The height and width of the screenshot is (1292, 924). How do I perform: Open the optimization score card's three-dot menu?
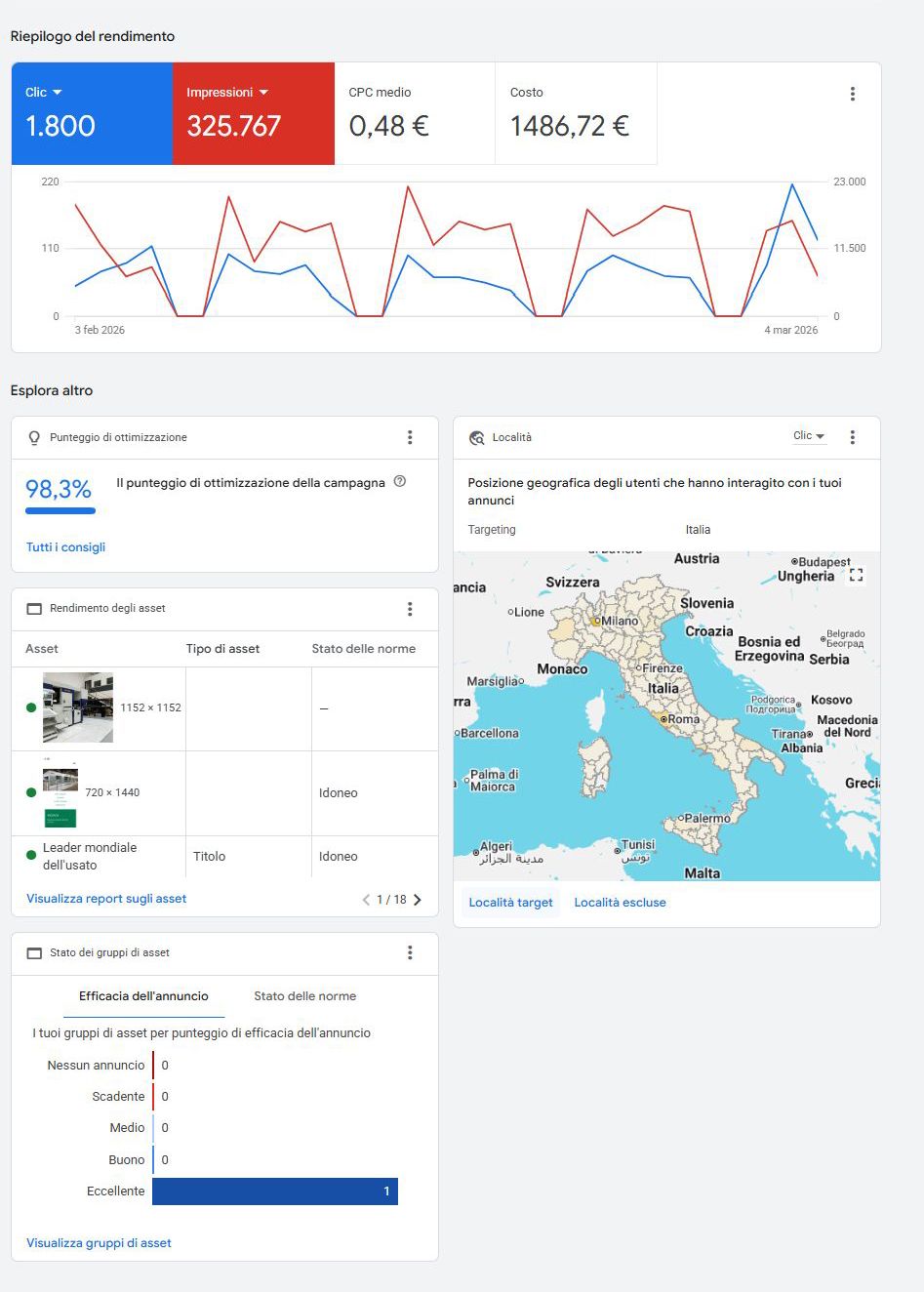click(x=410, y=437)
